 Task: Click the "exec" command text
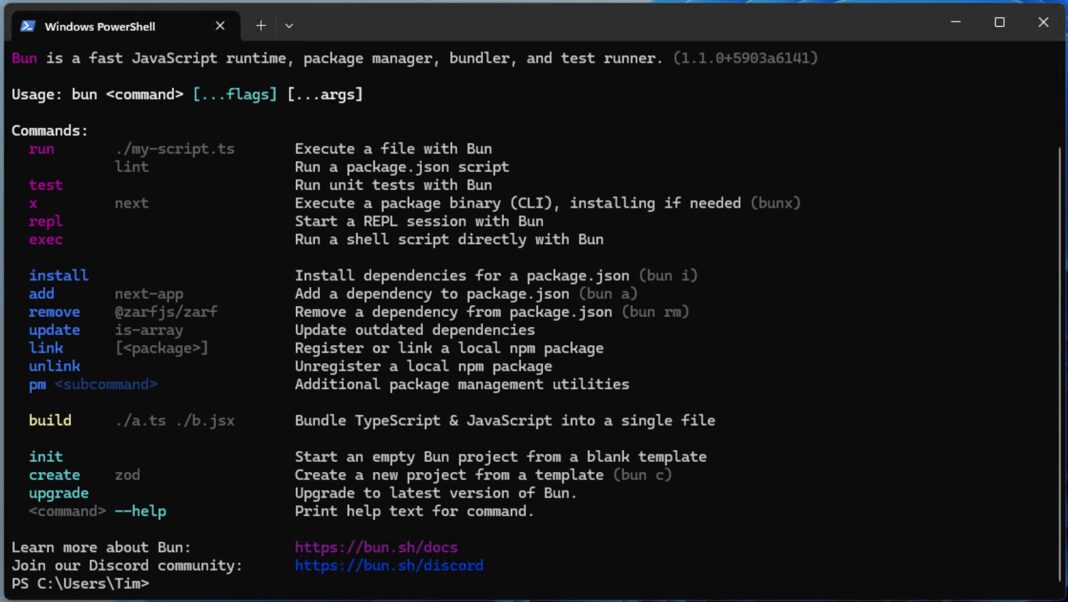click(x=45, y=239)
